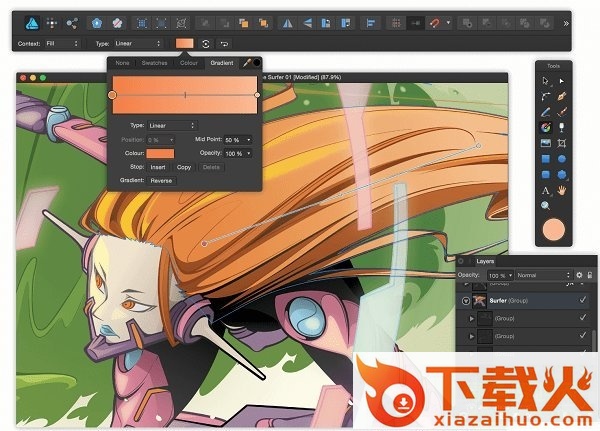
Task: Select the Zoom magnifier tool
Action: [x=546, y=207]
